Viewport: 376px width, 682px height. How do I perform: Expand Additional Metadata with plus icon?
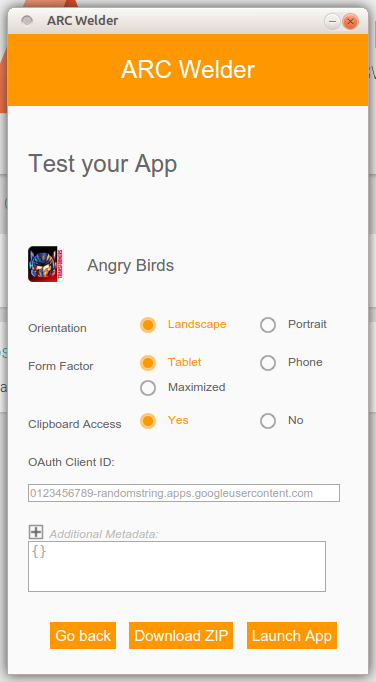tap(36, 532)
